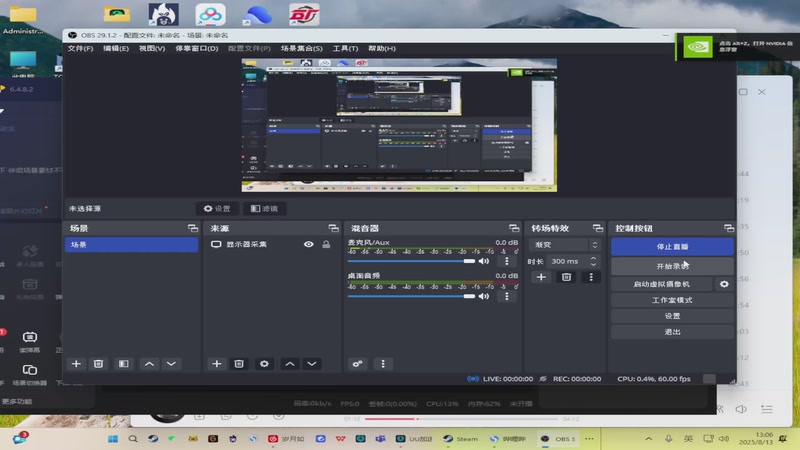Click 启动虚拟摄像机 button

[x=661, y=284]
